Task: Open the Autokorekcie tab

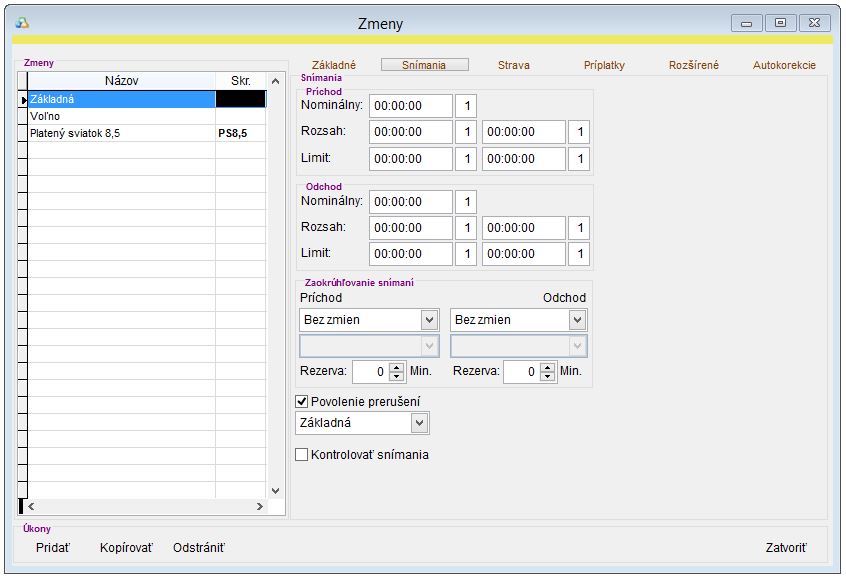Action: [784, 65]
